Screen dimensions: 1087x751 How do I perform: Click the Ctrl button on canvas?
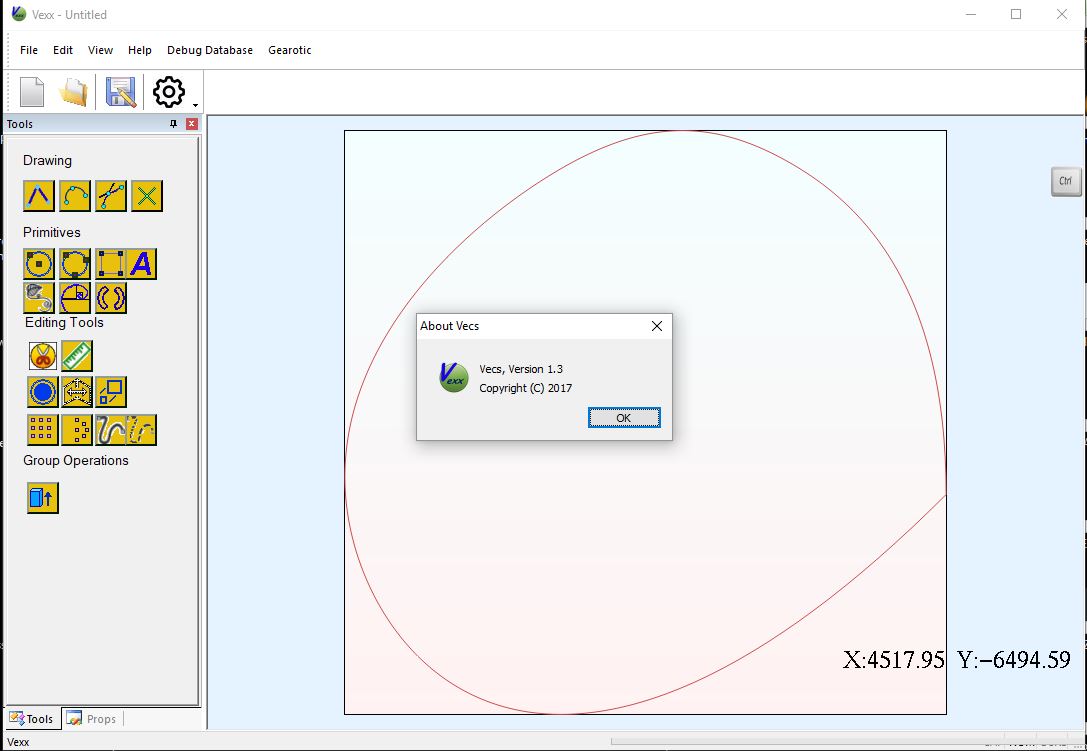(x=1066, y=181)
